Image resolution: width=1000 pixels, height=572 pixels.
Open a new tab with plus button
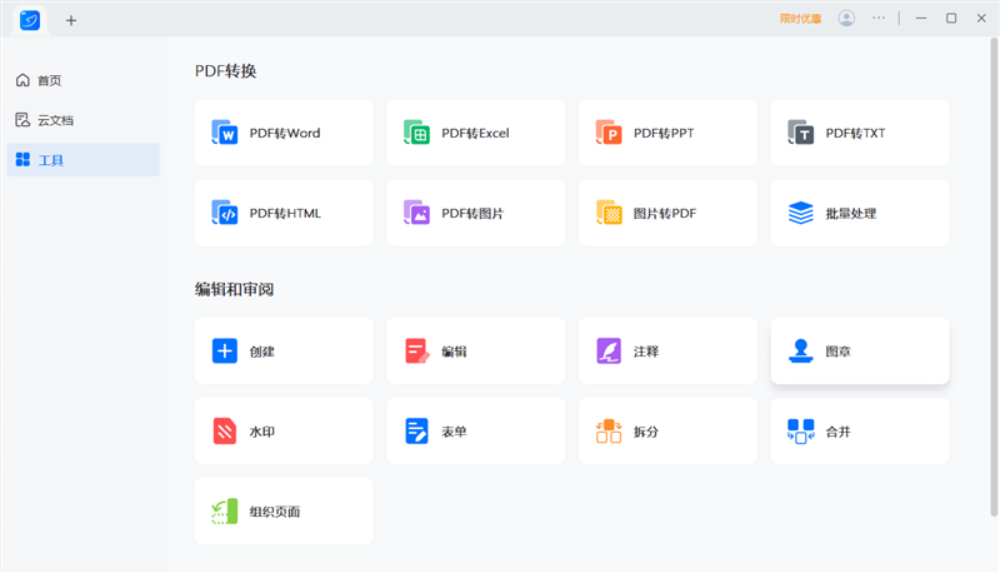tap(71, 20)
